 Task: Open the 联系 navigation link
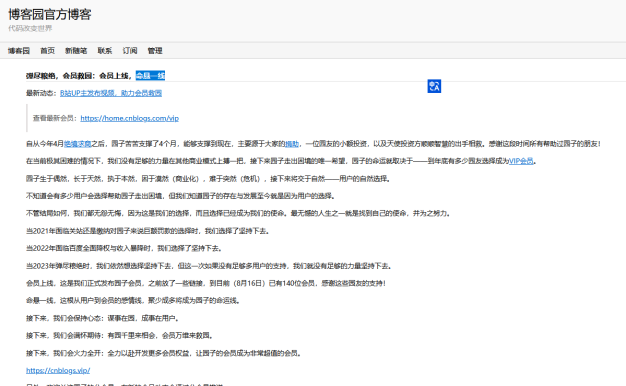[x=105, y=51]
